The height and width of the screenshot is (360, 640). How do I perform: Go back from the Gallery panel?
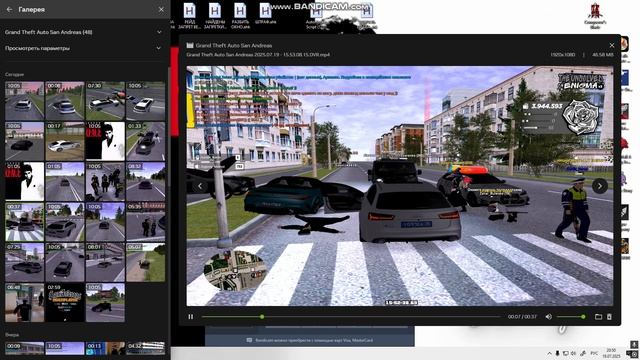coord(9,9)
